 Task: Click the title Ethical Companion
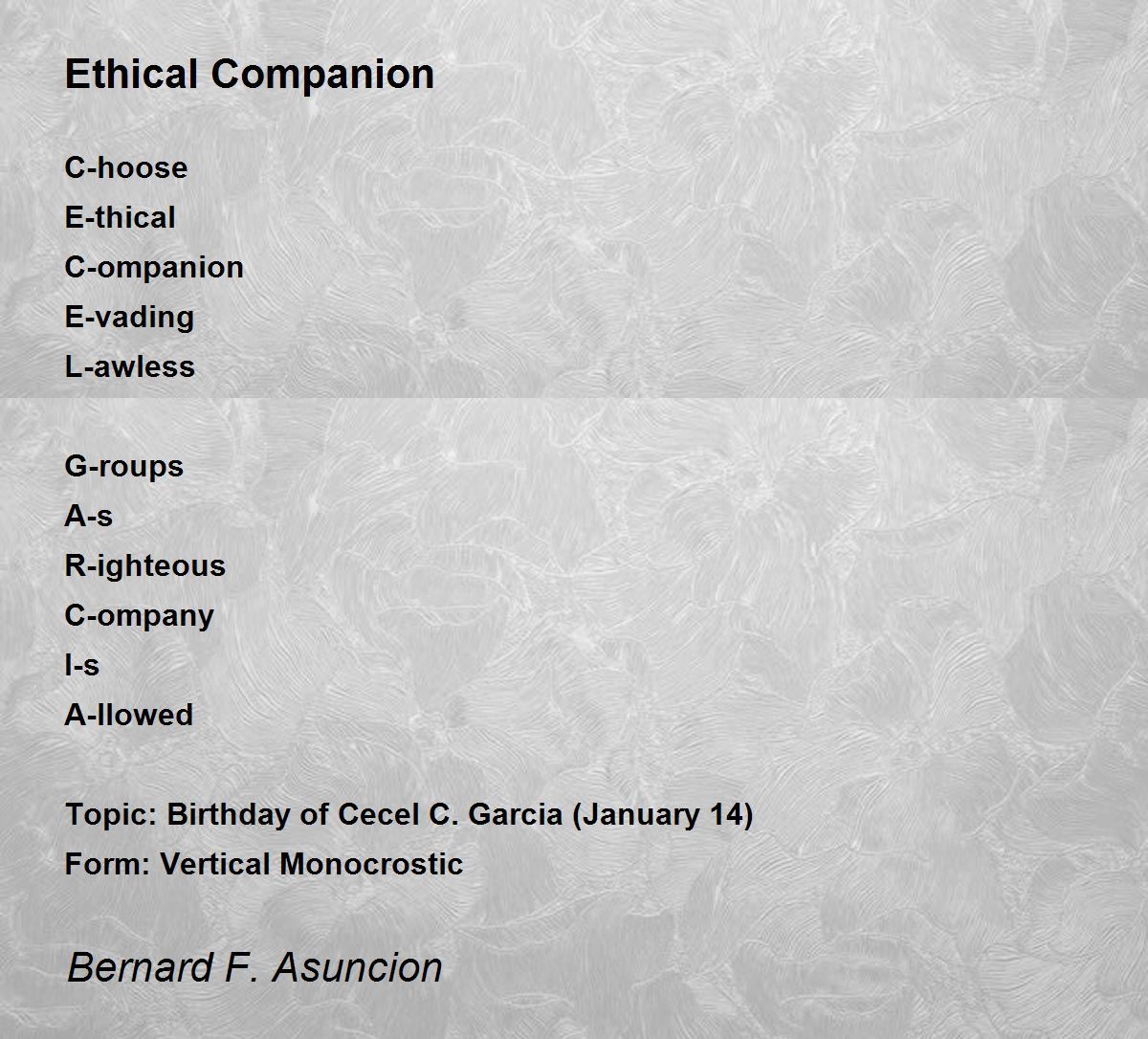point(250,75)
